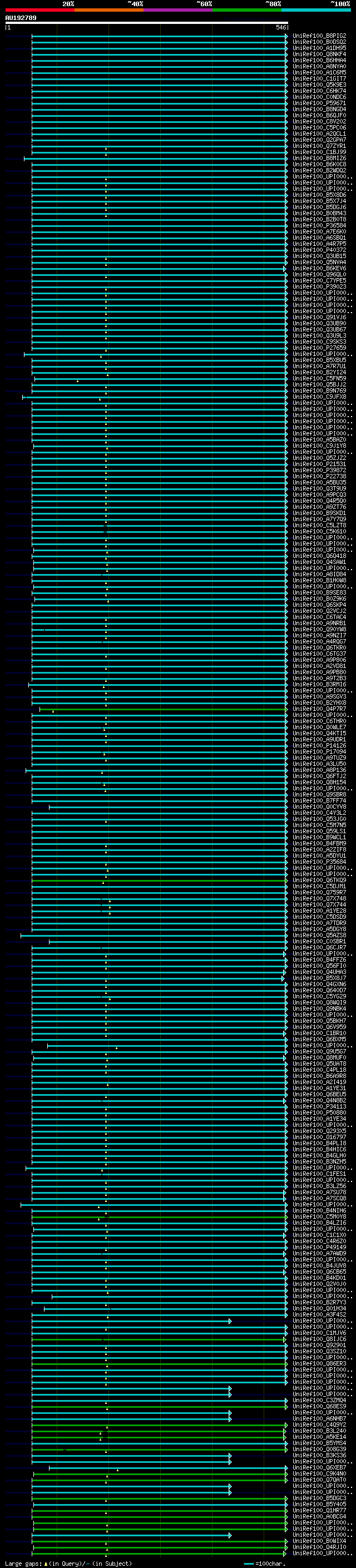The height and width of the screenshot is (1568, 356).
Task: Click the label UniRef100_A9NZI7
Action: [319, 635]
